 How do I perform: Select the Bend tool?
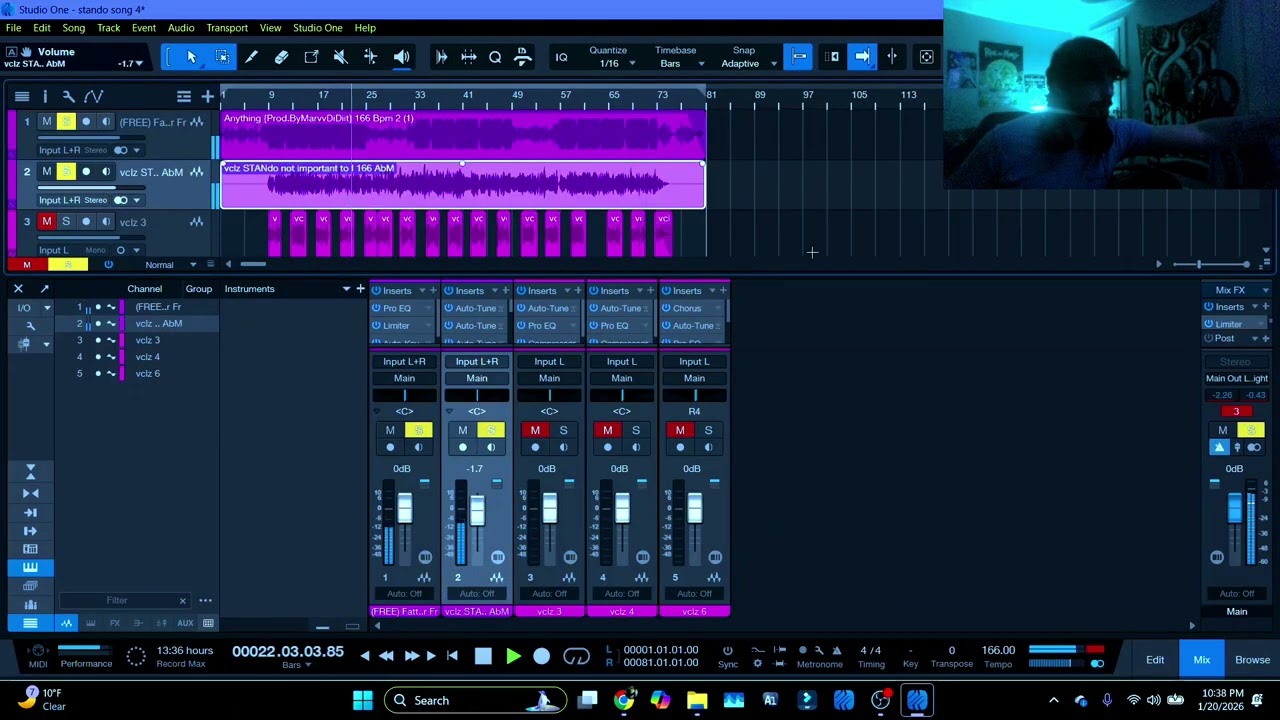point(371,57)
